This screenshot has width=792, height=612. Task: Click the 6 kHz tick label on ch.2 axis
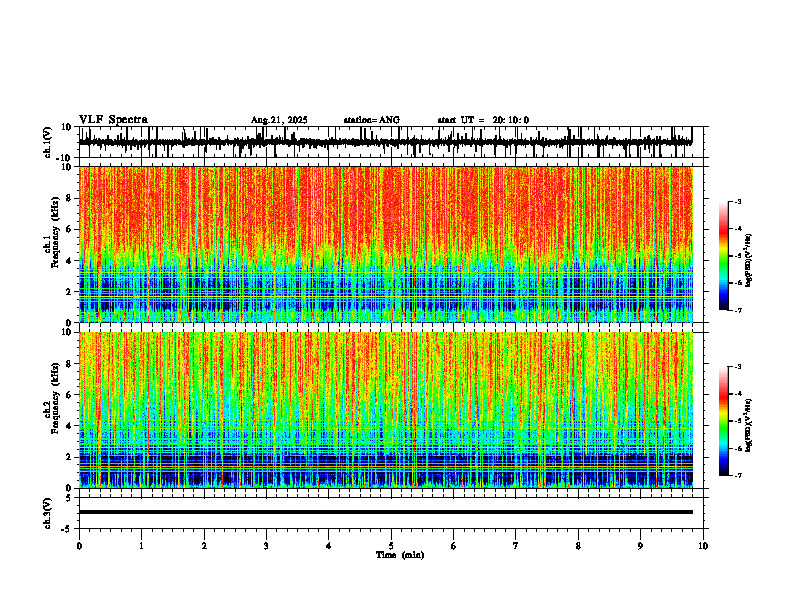(x=70, y=395)
